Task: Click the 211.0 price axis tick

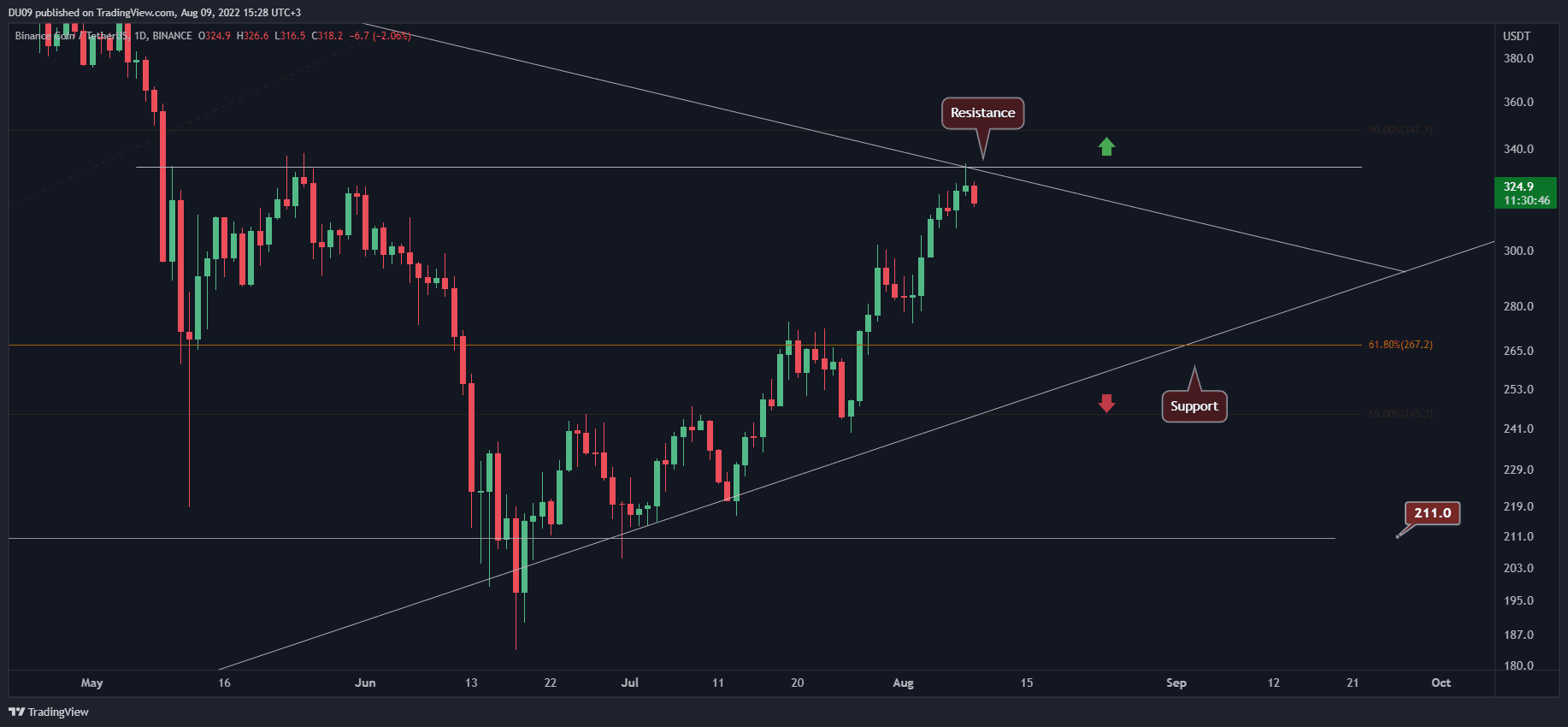Action: pos(1518,537)
